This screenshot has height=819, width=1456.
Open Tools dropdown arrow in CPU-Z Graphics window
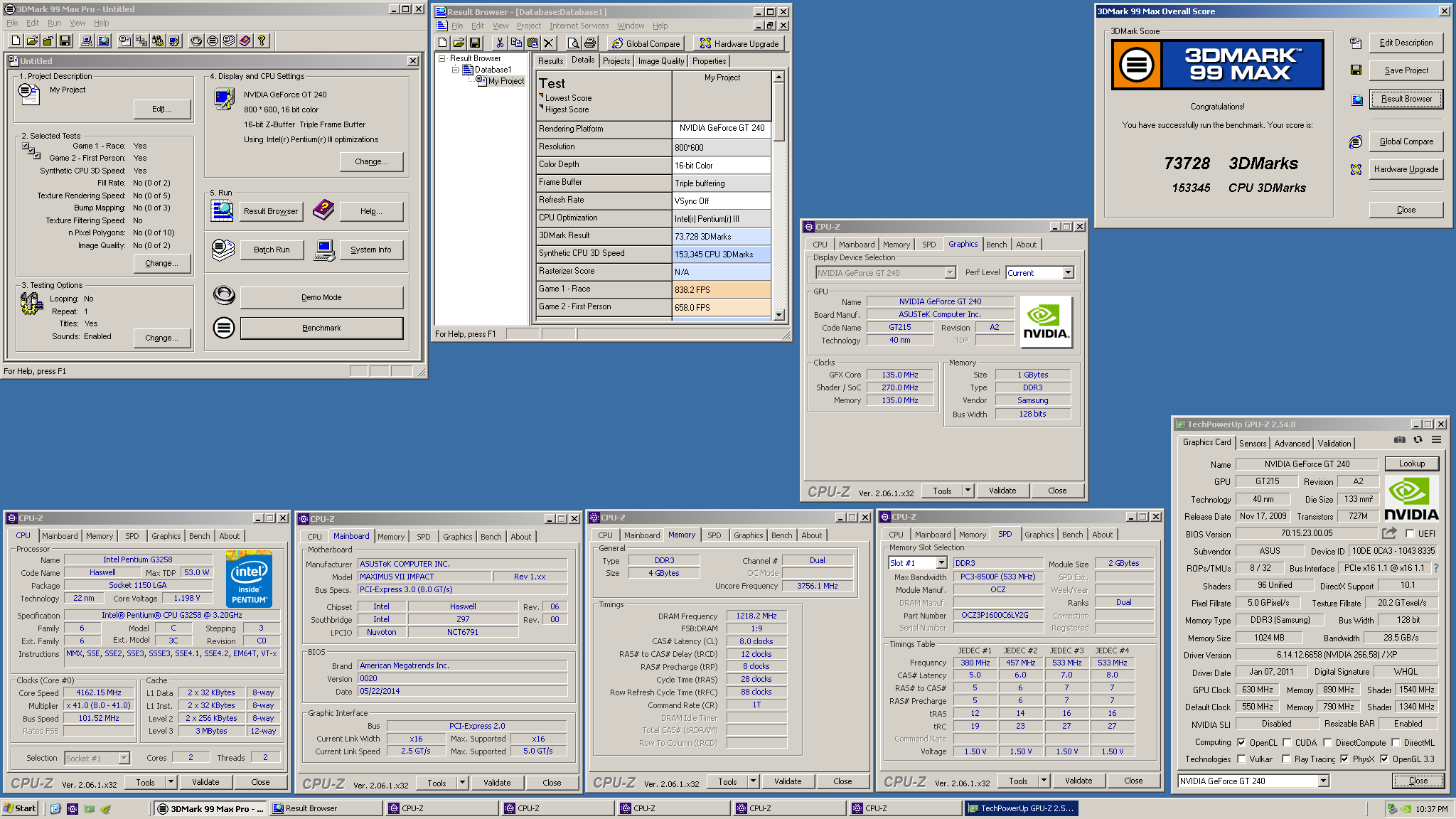click(968, 491)
